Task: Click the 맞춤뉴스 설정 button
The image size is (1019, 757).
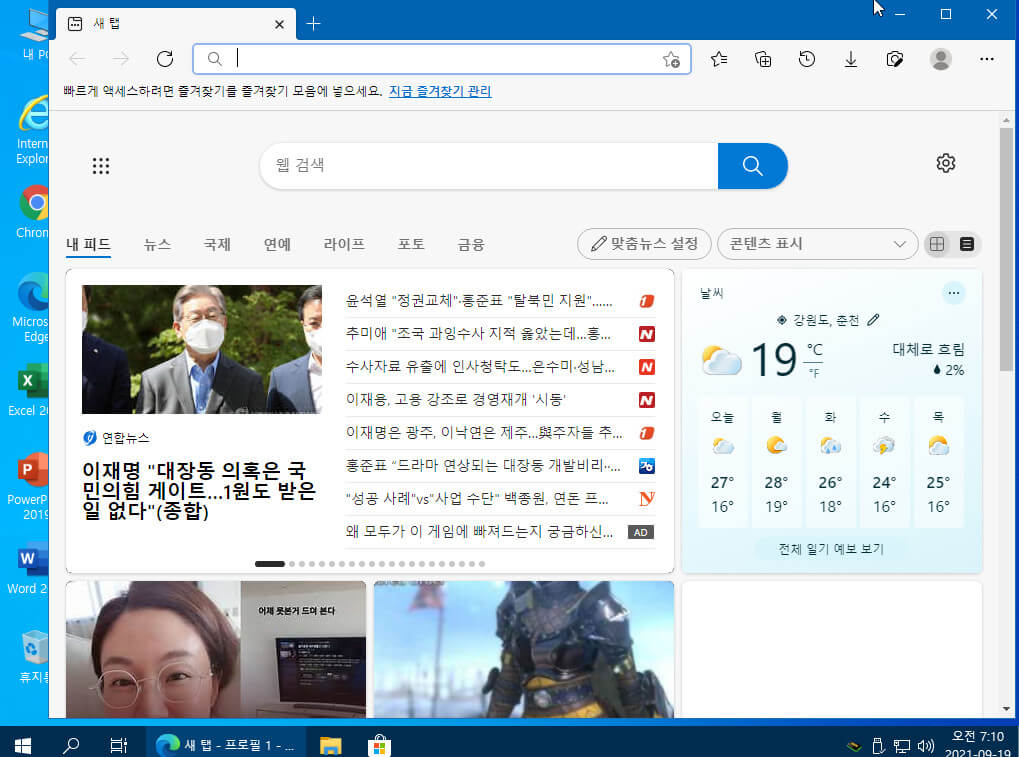Action: [644, 244]
